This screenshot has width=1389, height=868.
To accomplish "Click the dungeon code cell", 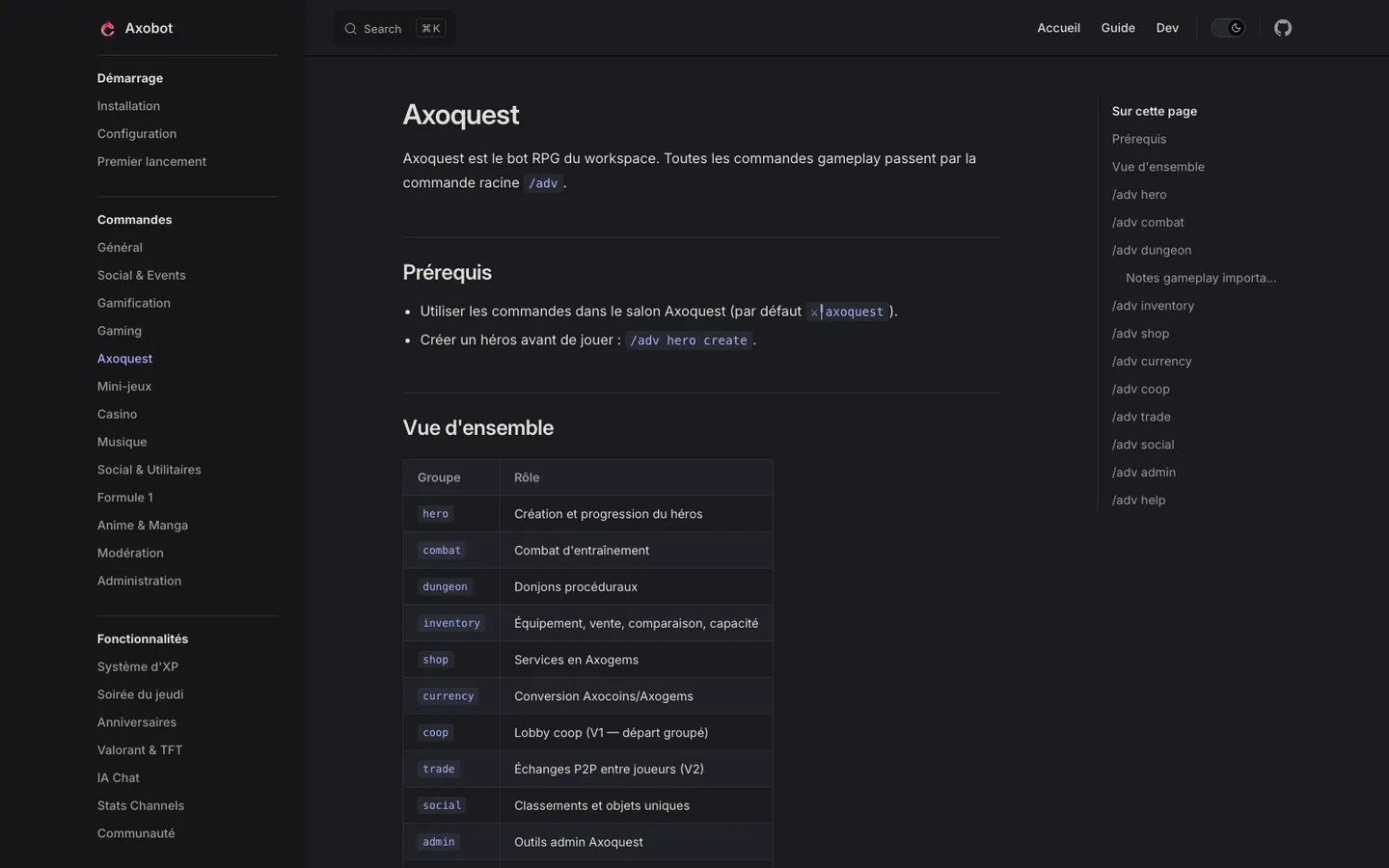I will (x=445, y=587).
